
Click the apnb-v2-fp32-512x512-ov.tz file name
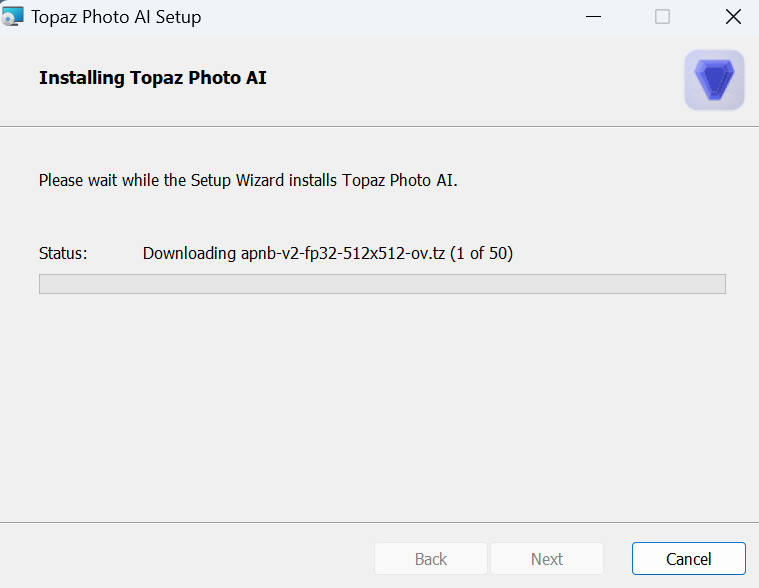[343, 253]
